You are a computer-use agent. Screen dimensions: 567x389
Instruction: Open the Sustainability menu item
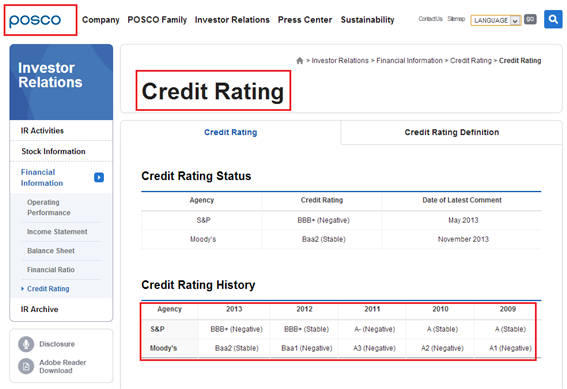367,20
